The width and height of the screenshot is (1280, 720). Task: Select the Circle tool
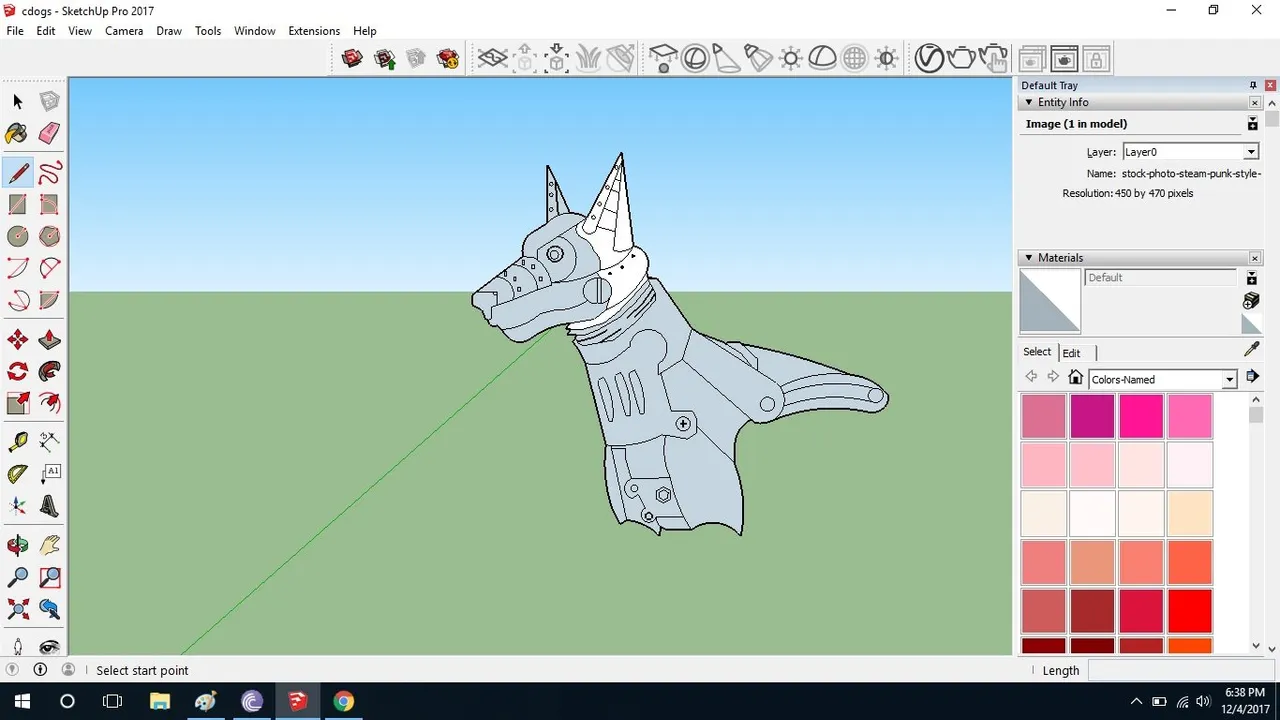[18, 237]
